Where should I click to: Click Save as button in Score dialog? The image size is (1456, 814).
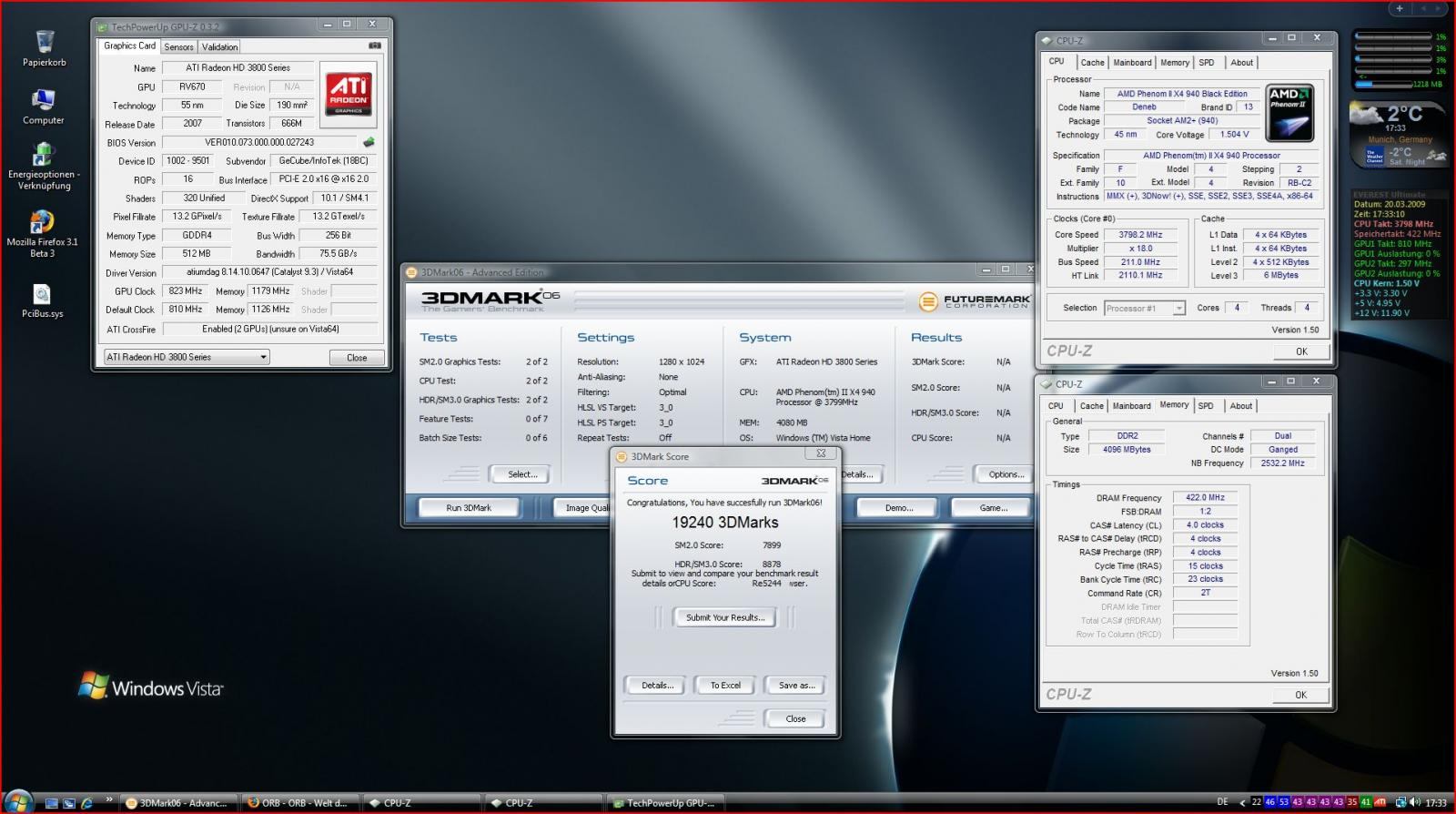coord(796,686)
